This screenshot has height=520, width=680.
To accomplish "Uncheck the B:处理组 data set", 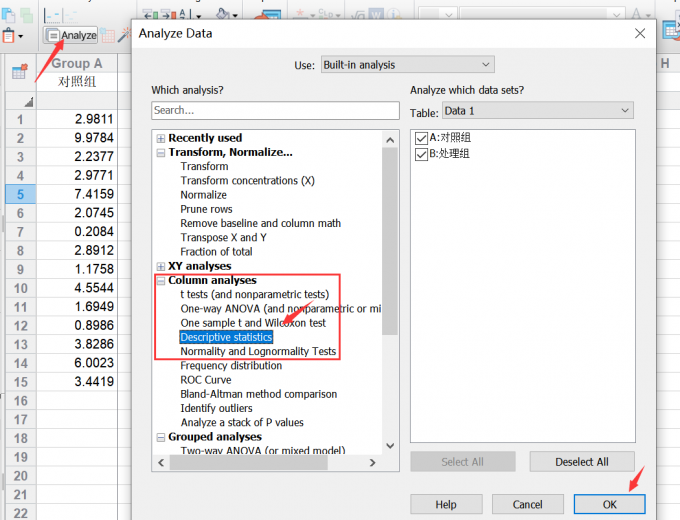I will pyautogui.click(x=421, y=154).
